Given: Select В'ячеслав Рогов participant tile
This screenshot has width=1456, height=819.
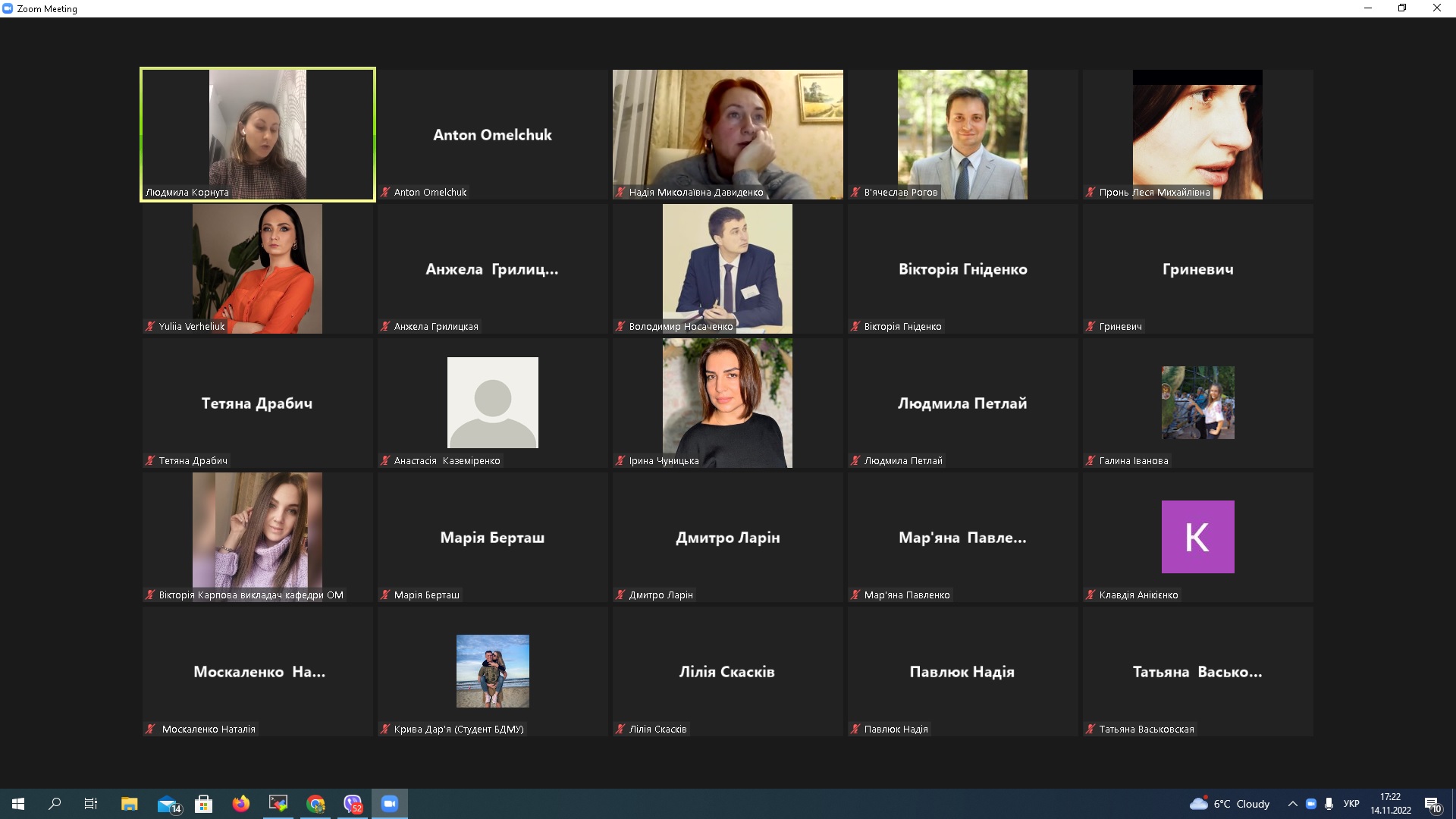Looking at the screenshot, I should click(963, 134).
